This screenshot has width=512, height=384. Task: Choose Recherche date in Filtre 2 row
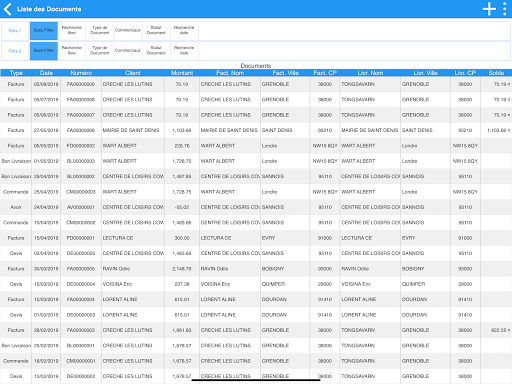tap(184, 51)
